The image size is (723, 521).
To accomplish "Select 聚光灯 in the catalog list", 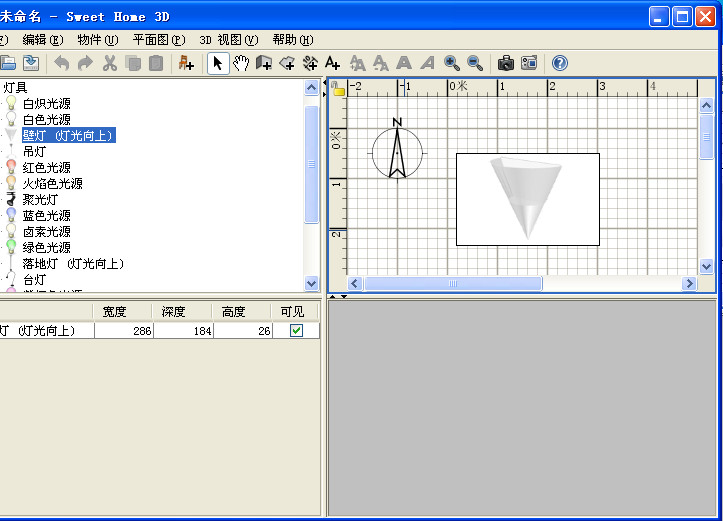I will coord(40,199).
